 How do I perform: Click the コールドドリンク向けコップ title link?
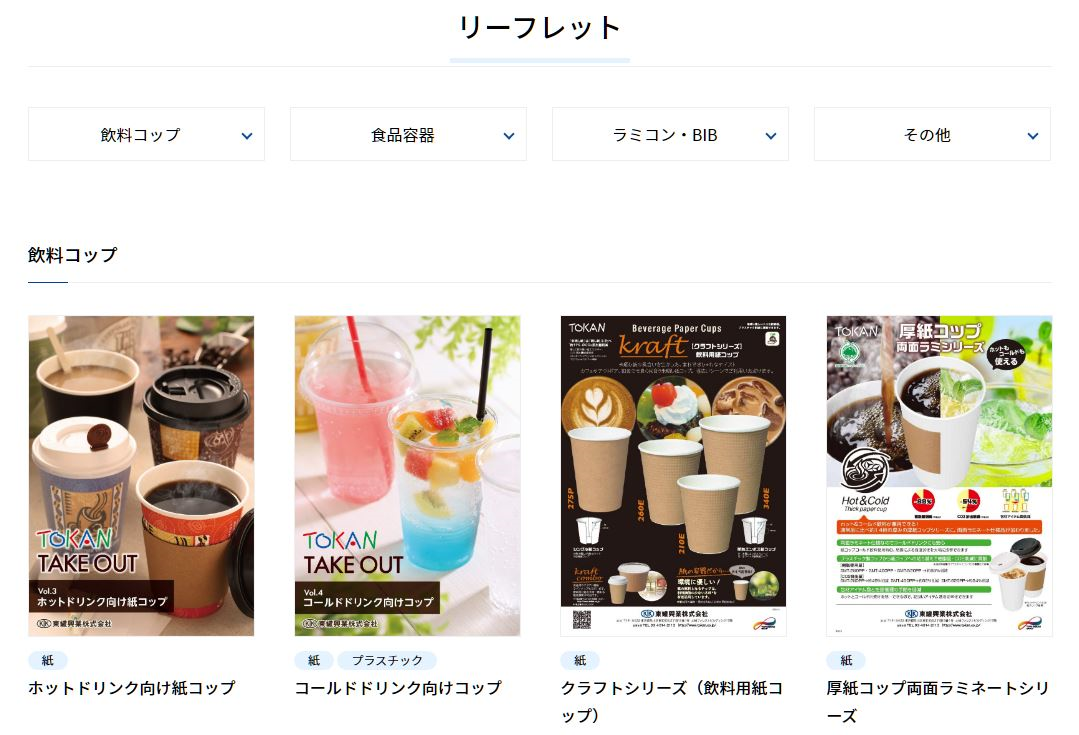tap(398, 688)
